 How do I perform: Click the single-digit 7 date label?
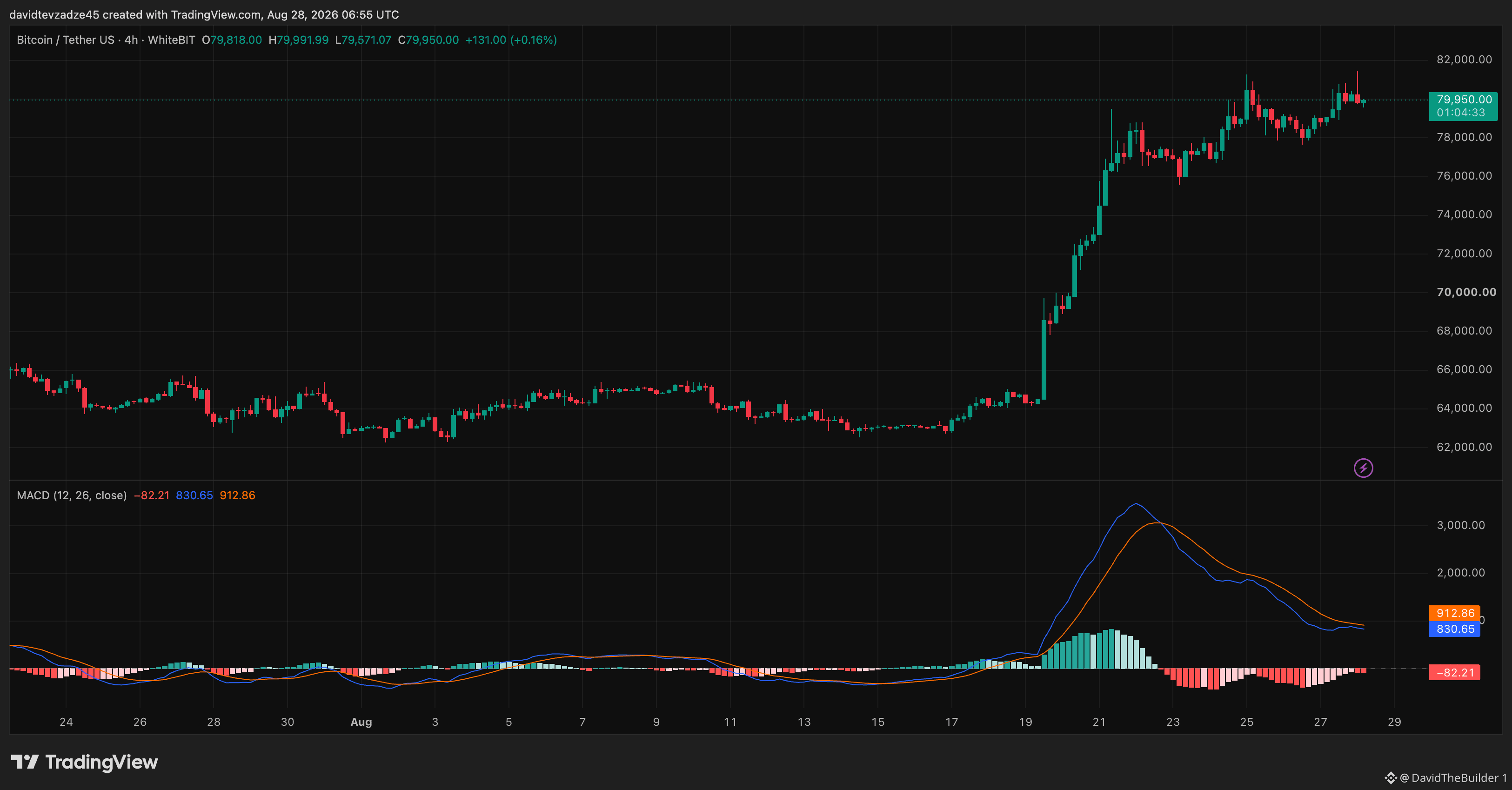click(x=582, y=722)
